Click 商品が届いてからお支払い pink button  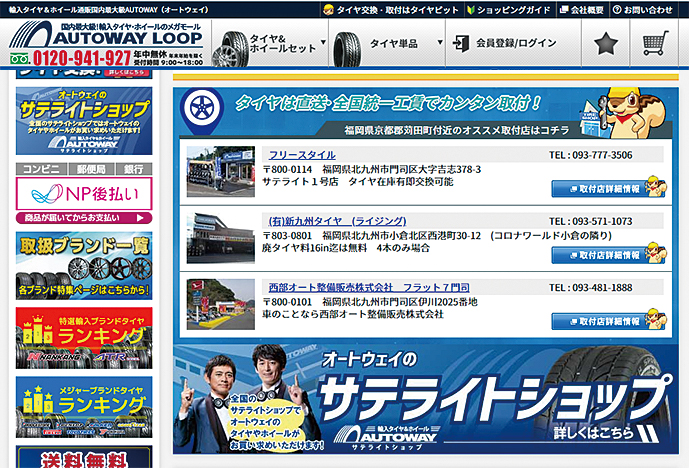[84, 218]
